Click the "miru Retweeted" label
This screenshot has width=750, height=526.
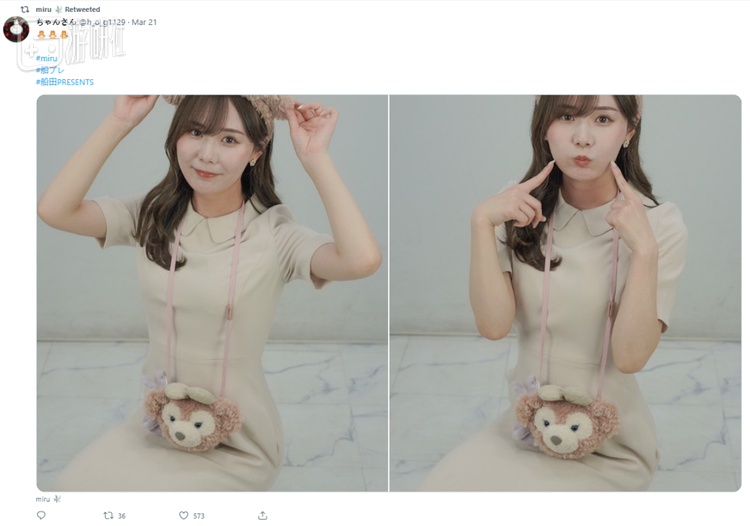pos(68,9)
